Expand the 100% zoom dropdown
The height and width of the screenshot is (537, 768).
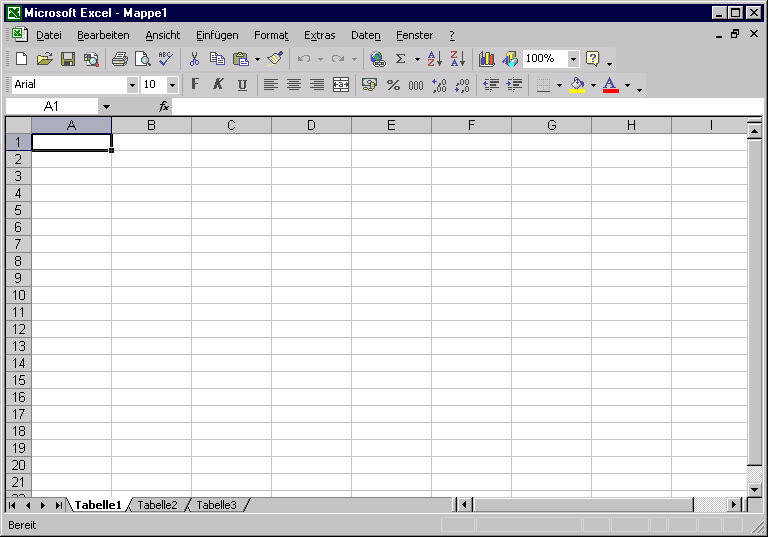tap(573, 59)
